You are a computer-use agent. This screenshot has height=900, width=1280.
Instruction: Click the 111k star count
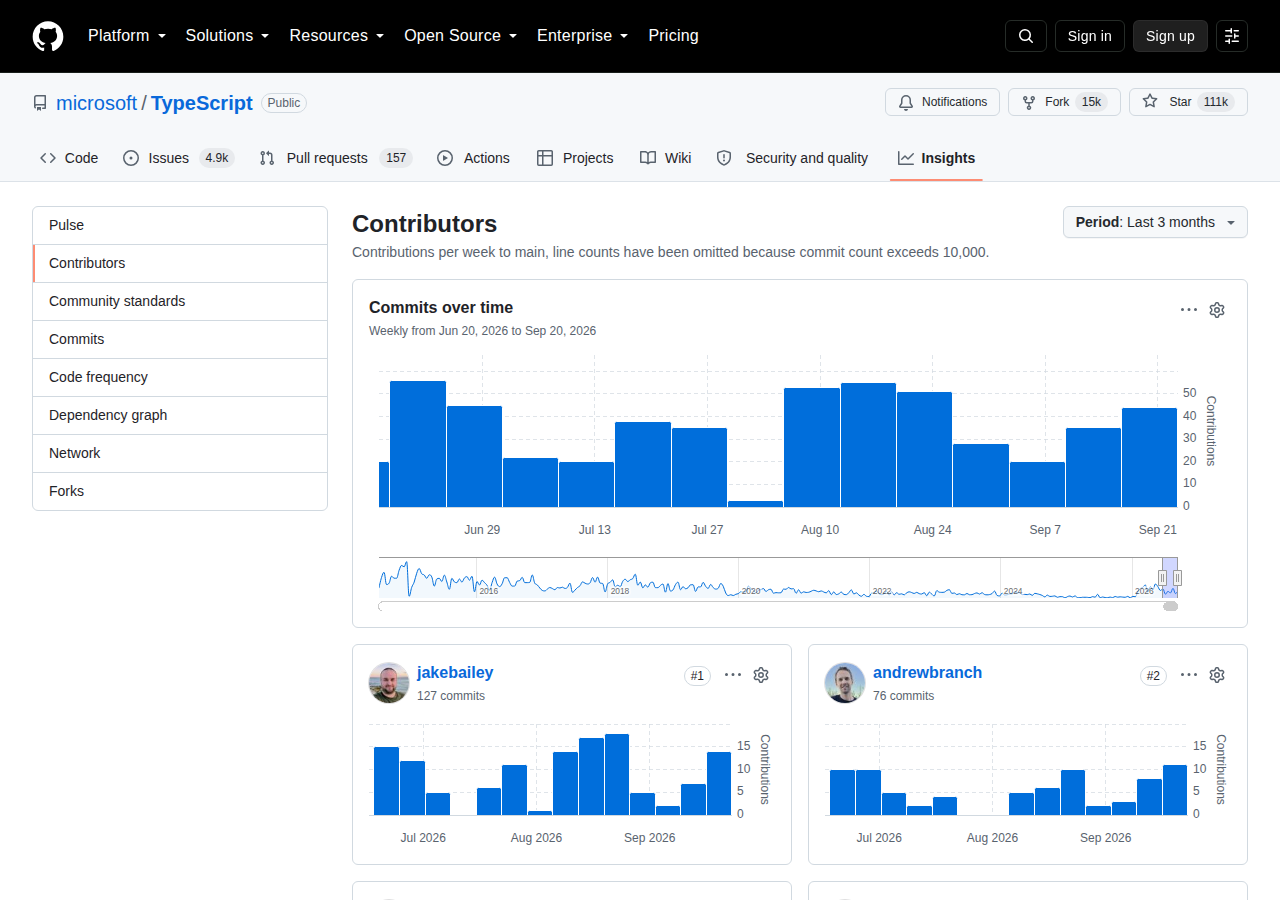(x=1216, y=102)
